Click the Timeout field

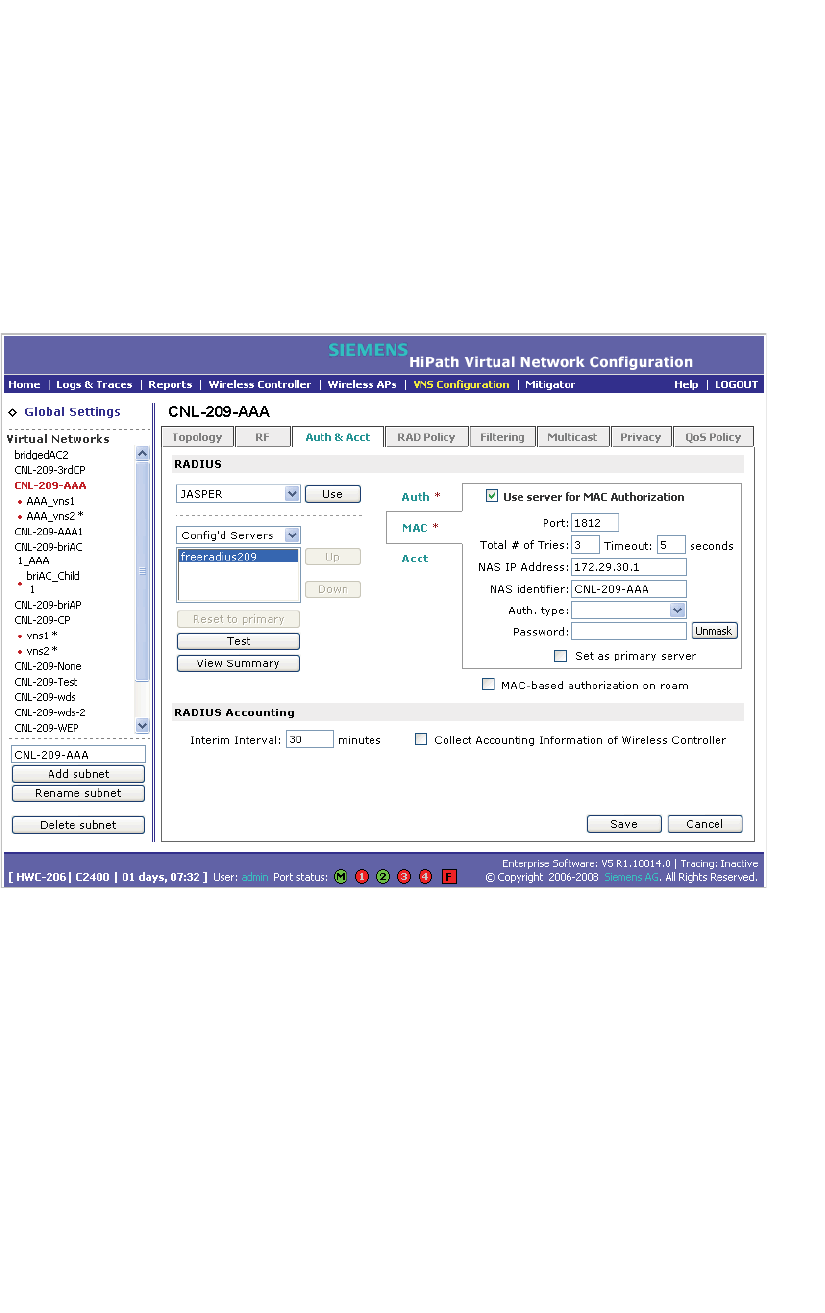tap(671, 545)
